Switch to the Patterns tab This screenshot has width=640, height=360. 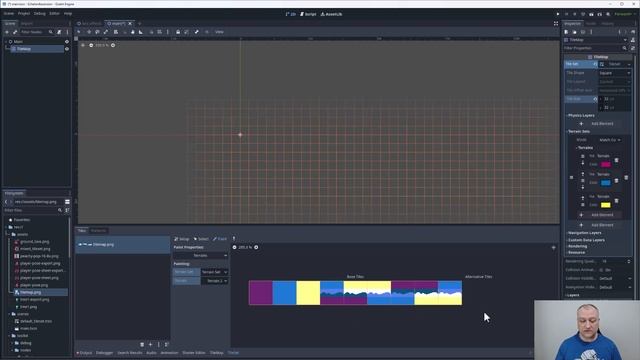click(x=98, y=231)
